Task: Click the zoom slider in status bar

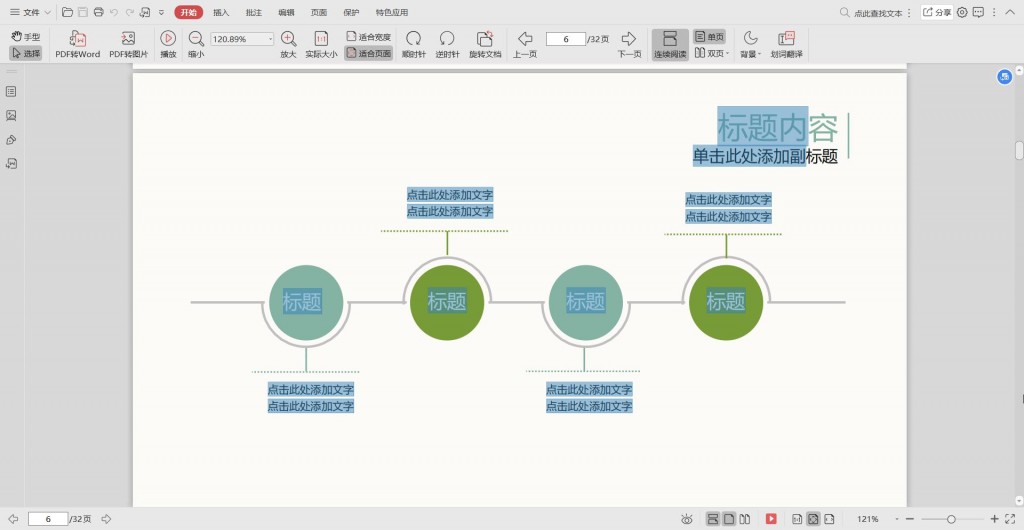Action: (x=951, y=519)
